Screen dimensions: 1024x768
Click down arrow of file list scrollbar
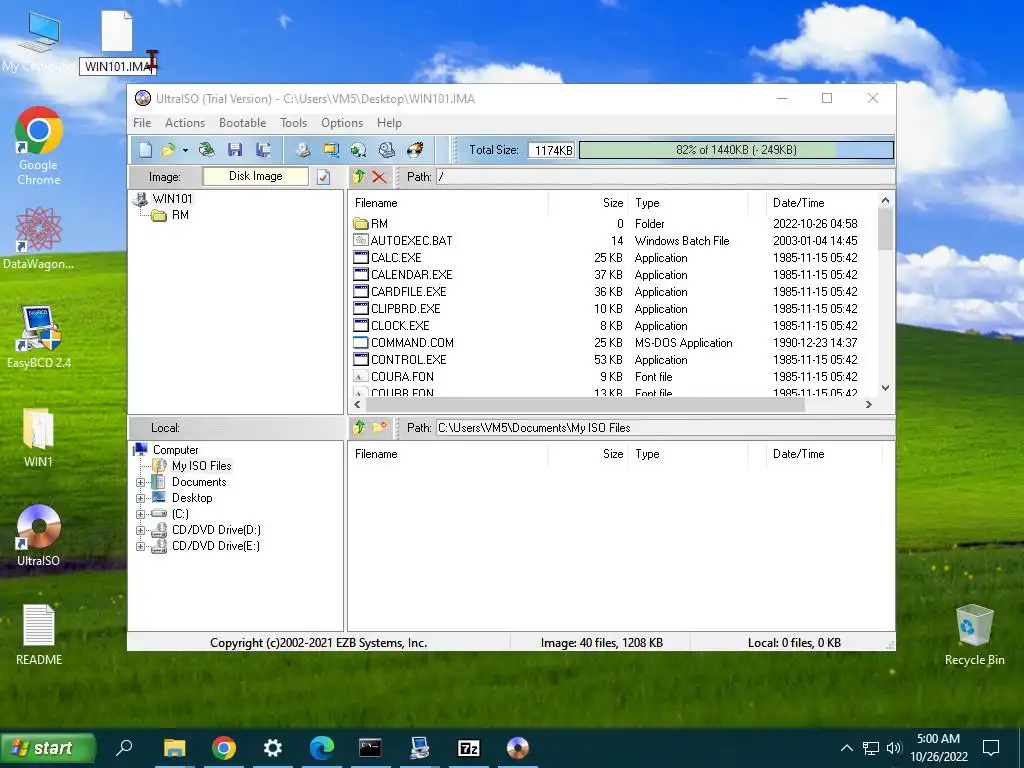pos(885,388)
